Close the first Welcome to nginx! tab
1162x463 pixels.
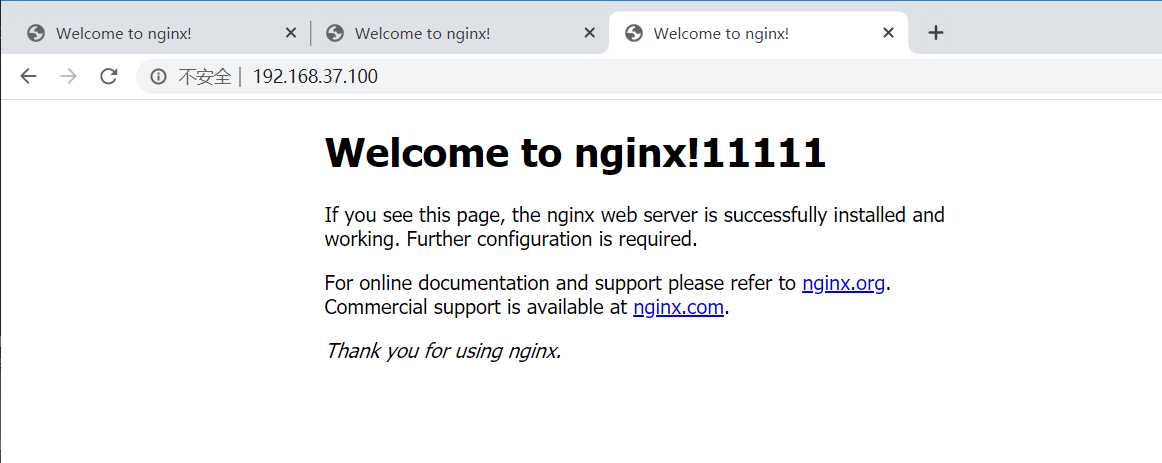(x=291, y=33)
